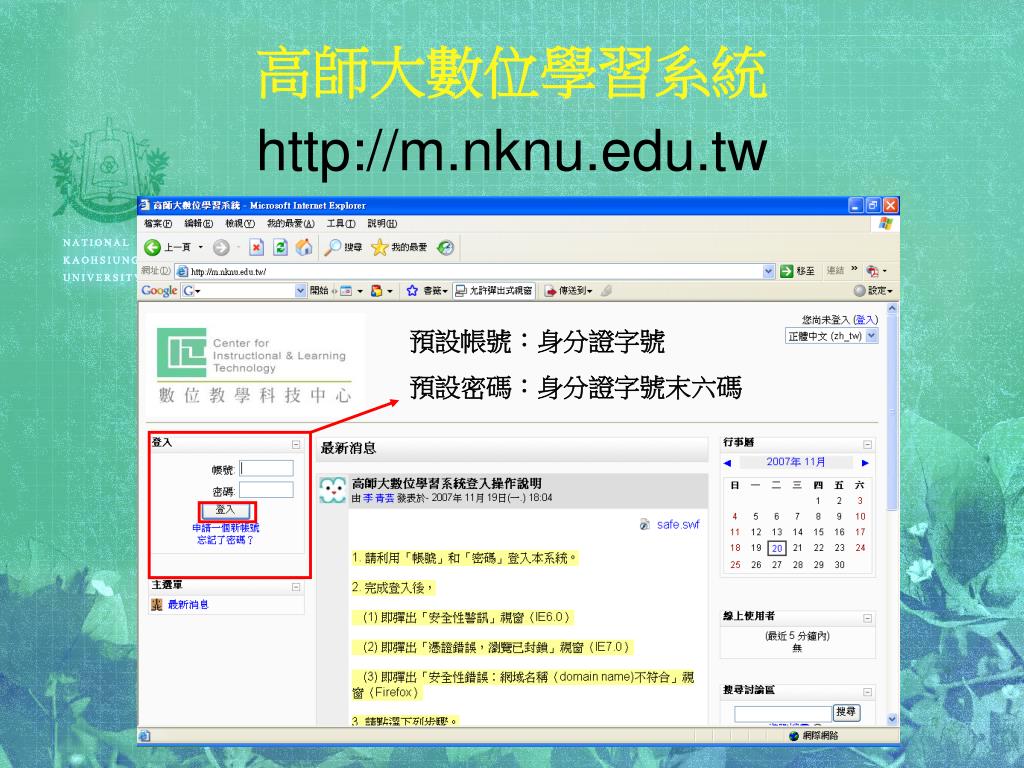
Task: Click the status bar page icon
Action: point(144,736)
